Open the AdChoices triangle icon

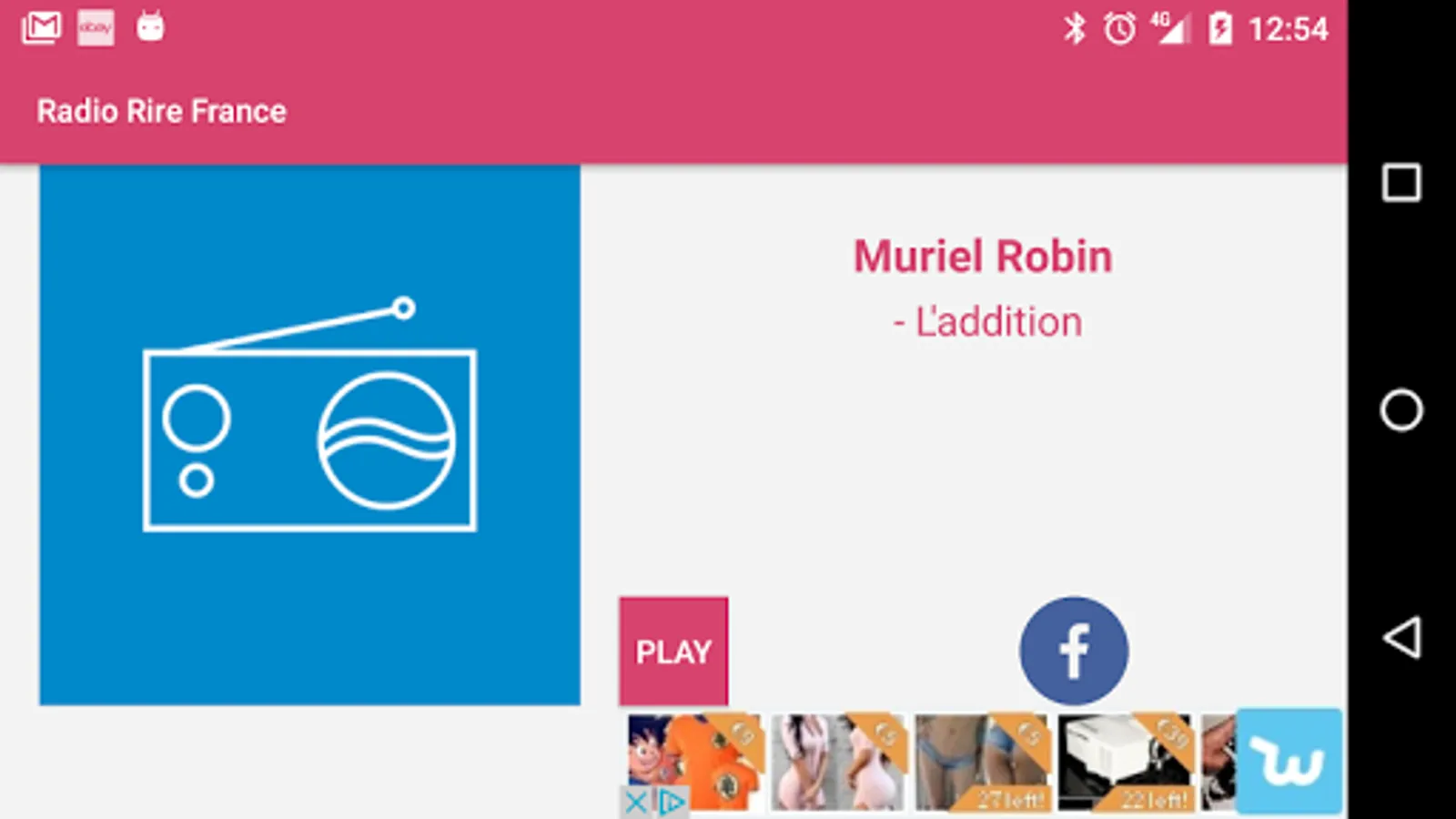pyautogui.click(x=672, y=803)
